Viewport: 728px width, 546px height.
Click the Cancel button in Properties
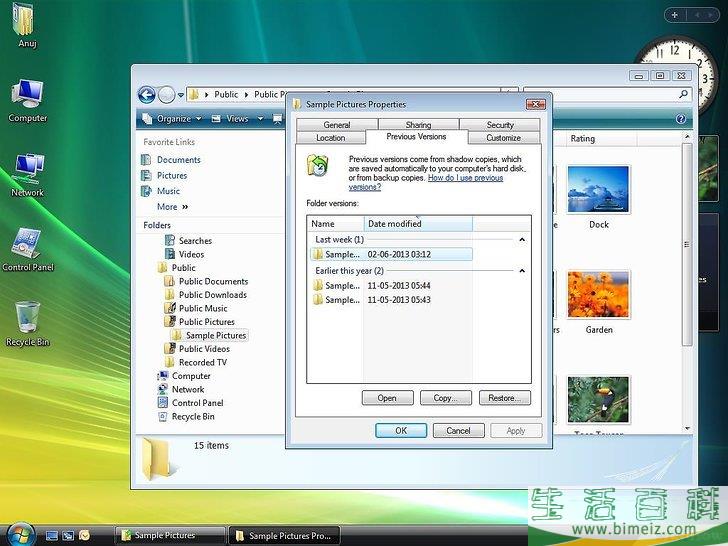(459, 430)
